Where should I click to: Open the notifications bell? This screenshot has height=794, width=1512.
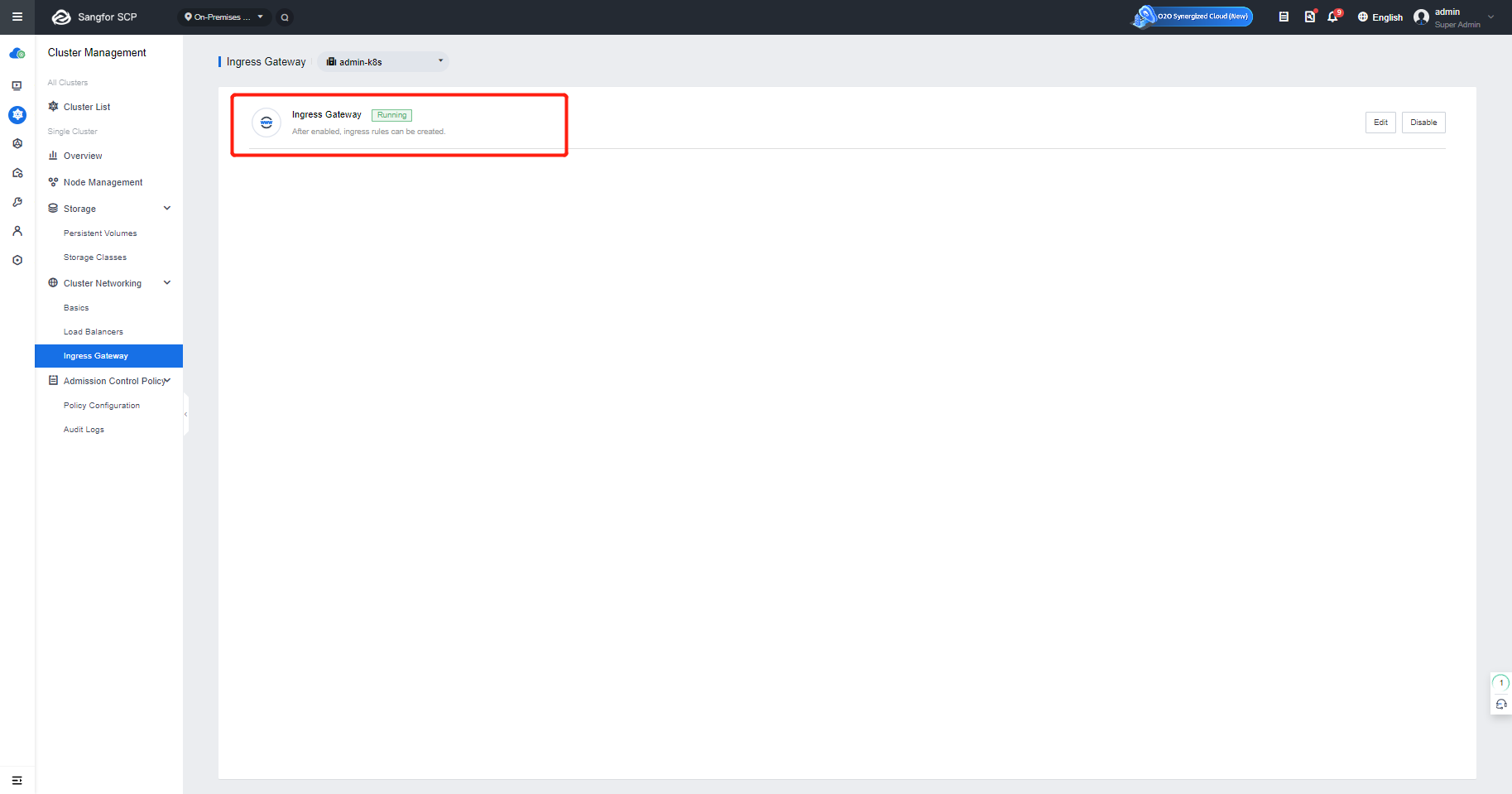1333,17
